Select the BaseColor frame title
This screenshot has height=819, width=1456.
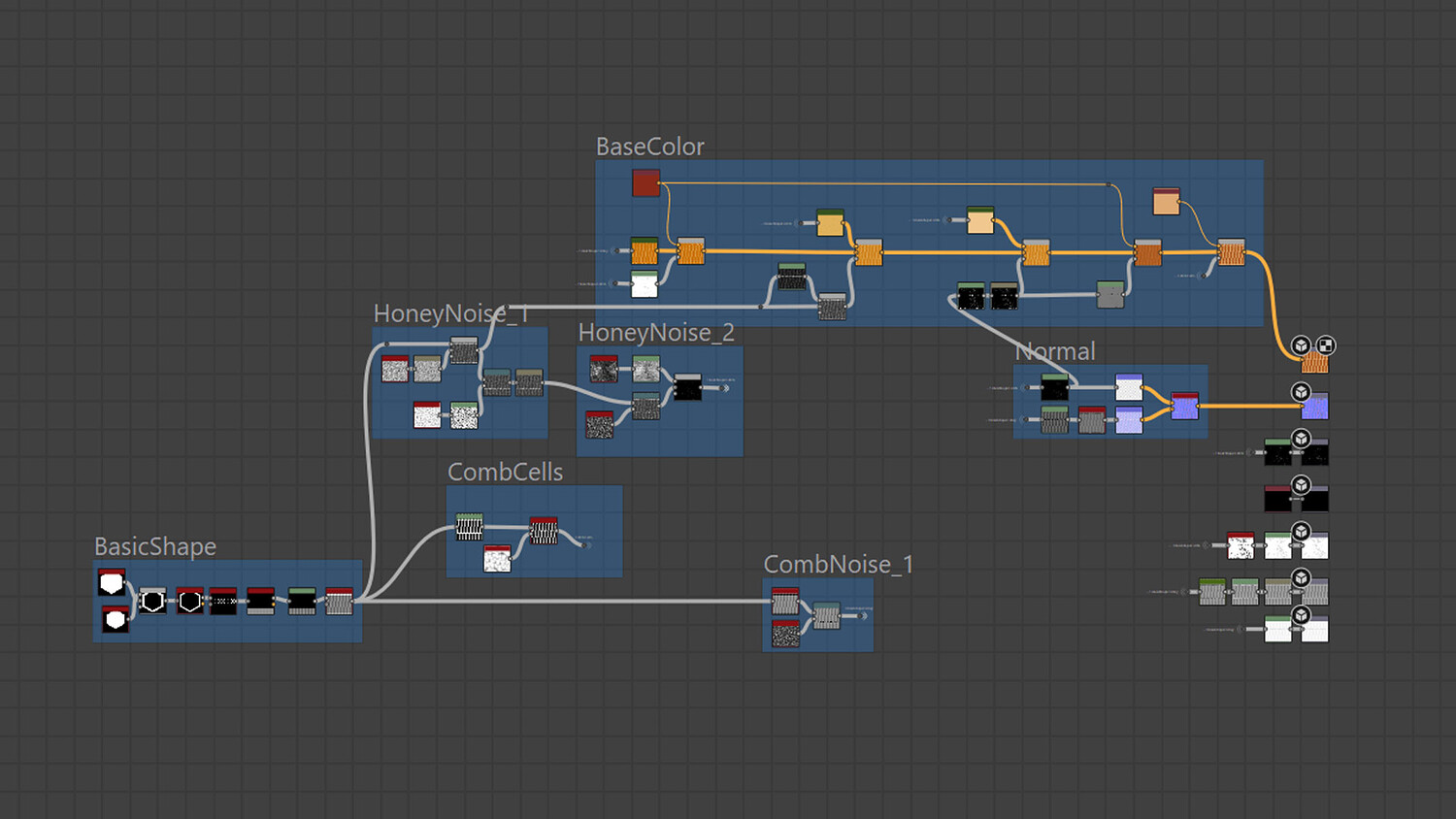(x=650, y=147)
